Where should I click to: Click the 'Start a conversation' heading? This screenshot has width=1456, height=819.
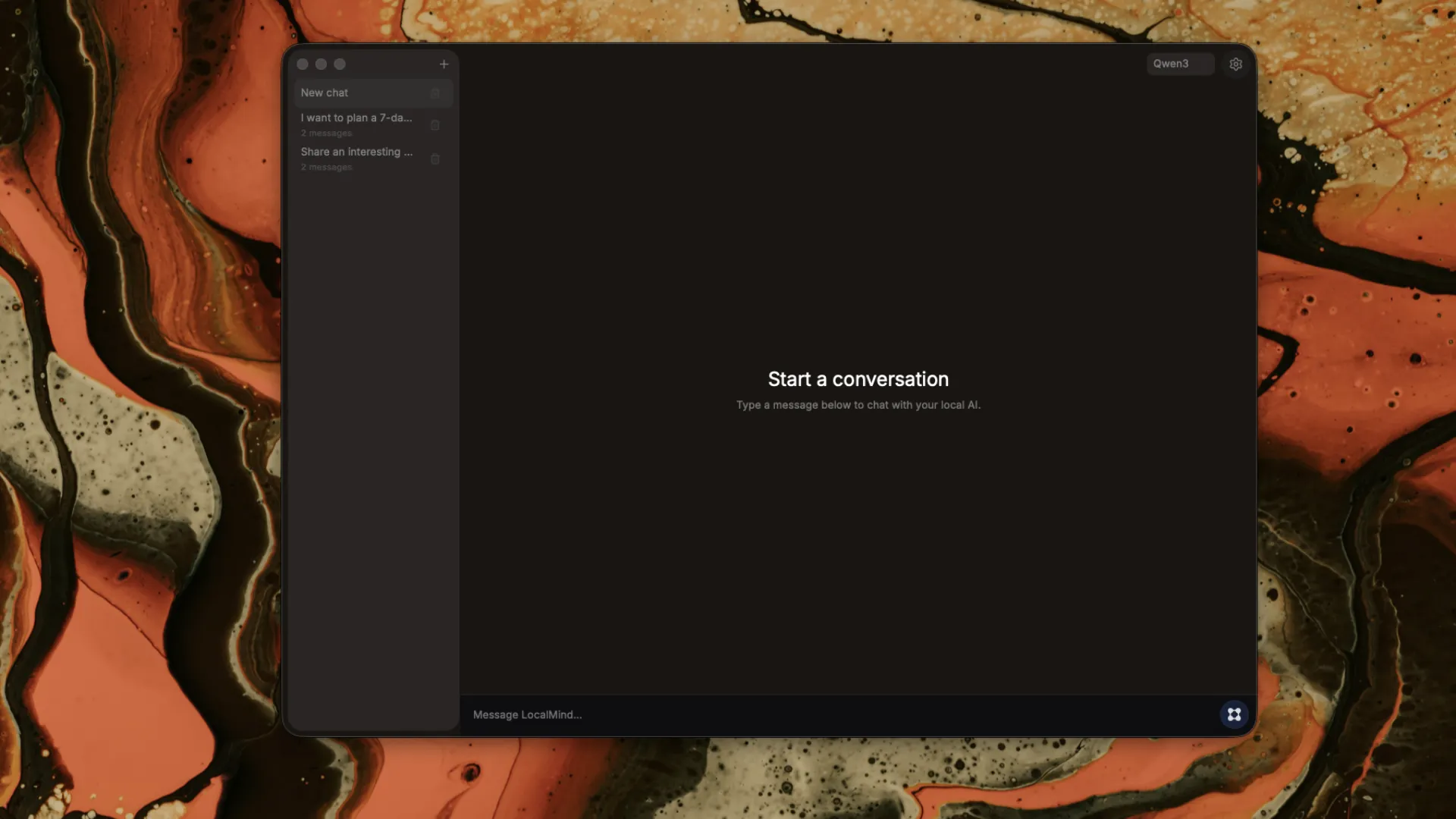coord(858,379)
